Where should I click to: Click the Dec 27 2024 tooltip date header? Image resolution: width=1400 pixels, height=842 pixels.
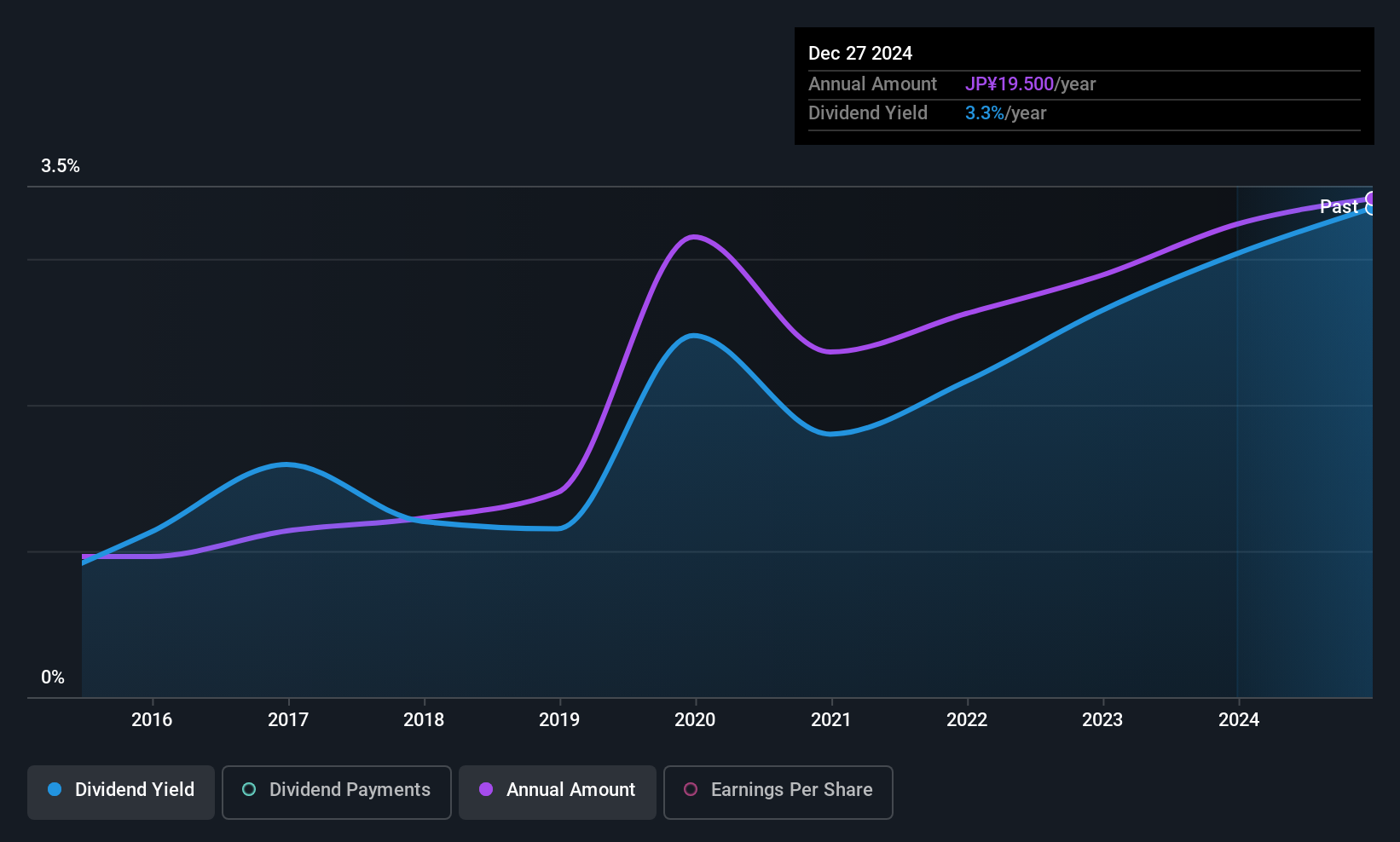tap(860, 53)
